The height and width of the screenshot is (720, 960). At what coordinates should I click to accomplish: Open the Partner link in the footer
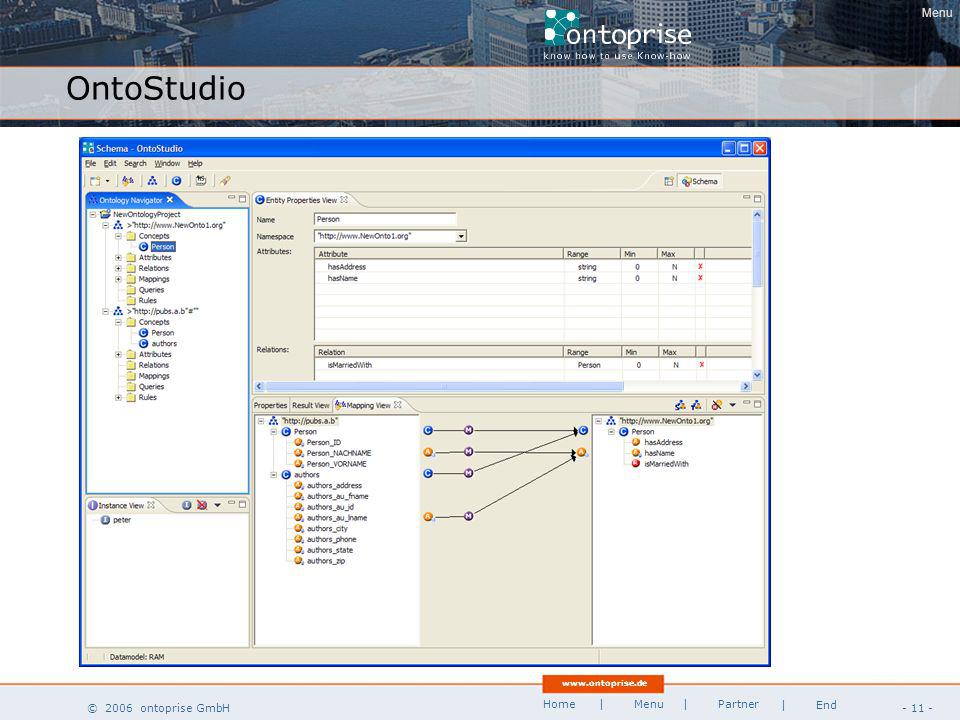738,704
